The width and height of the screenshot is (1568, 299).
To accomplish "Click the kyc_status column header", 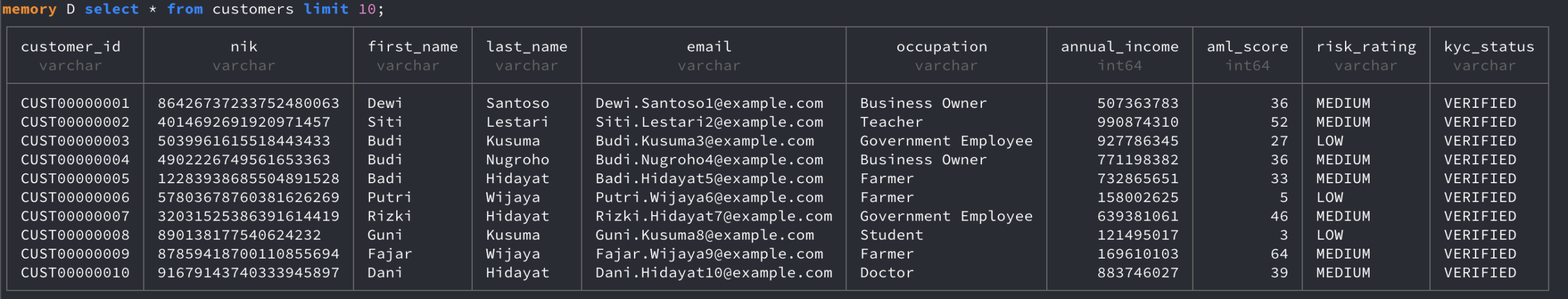I will (1488, 47).
